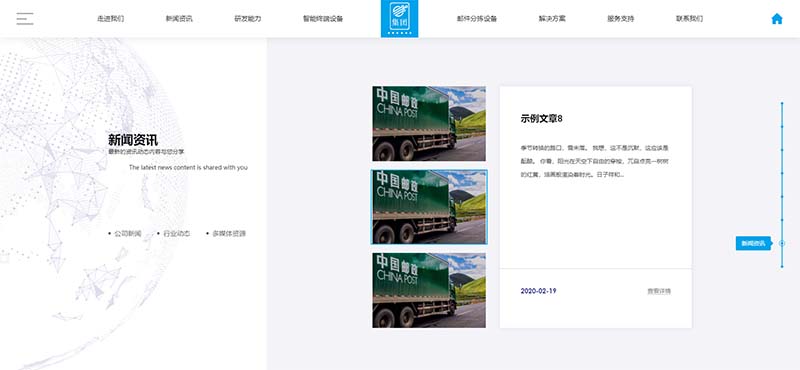
Task: Select 研发能力 in the top navigation
Action: tap(247, 19)
